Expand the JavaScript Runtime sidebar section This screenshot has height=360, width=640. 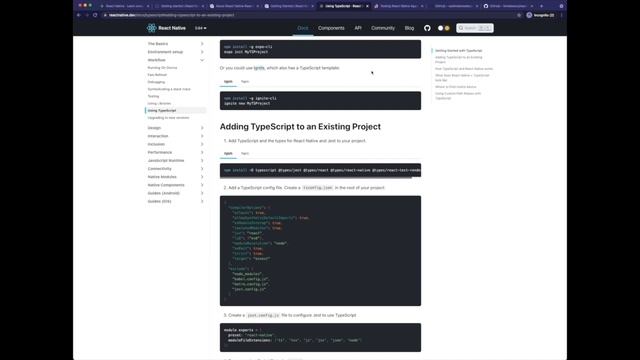tap(176, 160)
